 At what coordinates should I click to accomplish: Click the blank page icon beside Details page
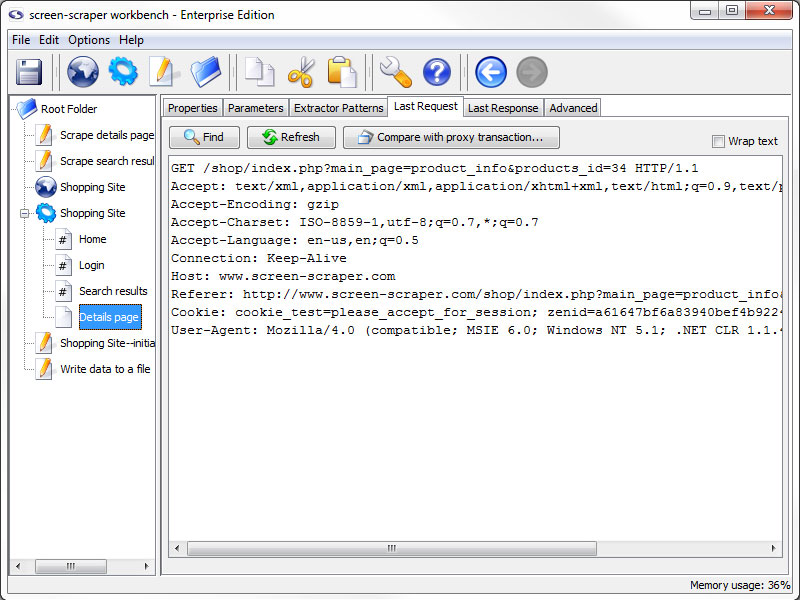[63, 317]
